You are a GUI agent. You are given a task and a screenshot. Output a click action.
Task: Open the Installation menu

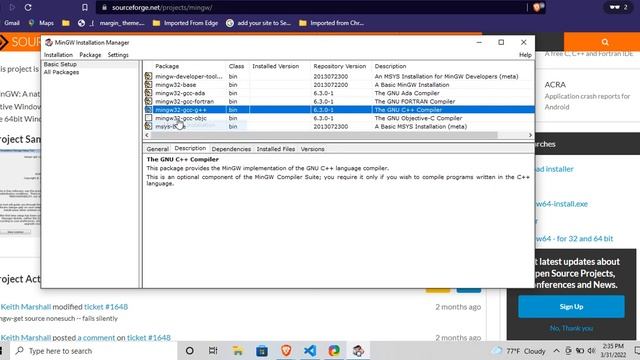coord(58,55)
